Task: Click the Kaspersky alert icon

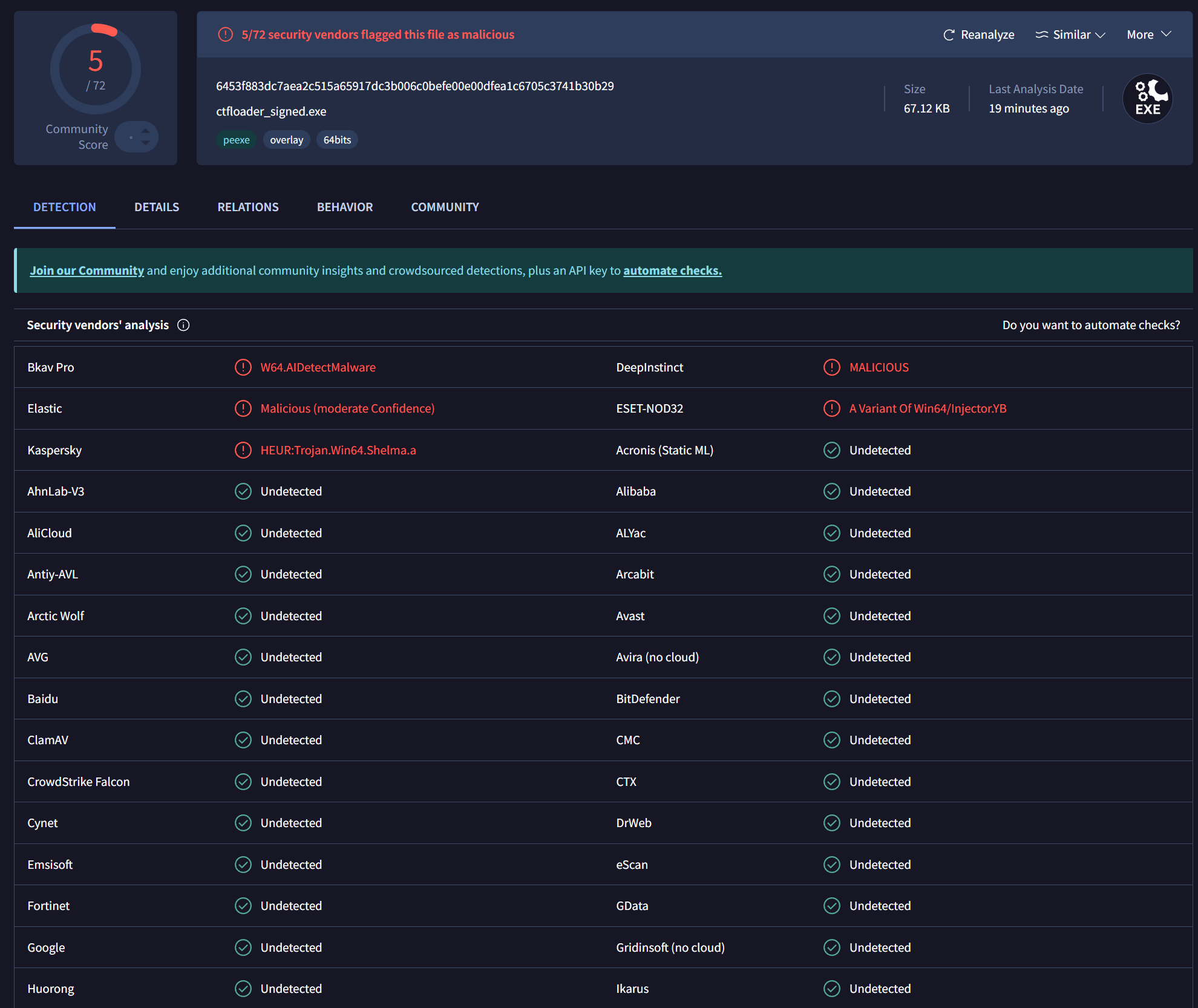Action: (x=243, y=450)
